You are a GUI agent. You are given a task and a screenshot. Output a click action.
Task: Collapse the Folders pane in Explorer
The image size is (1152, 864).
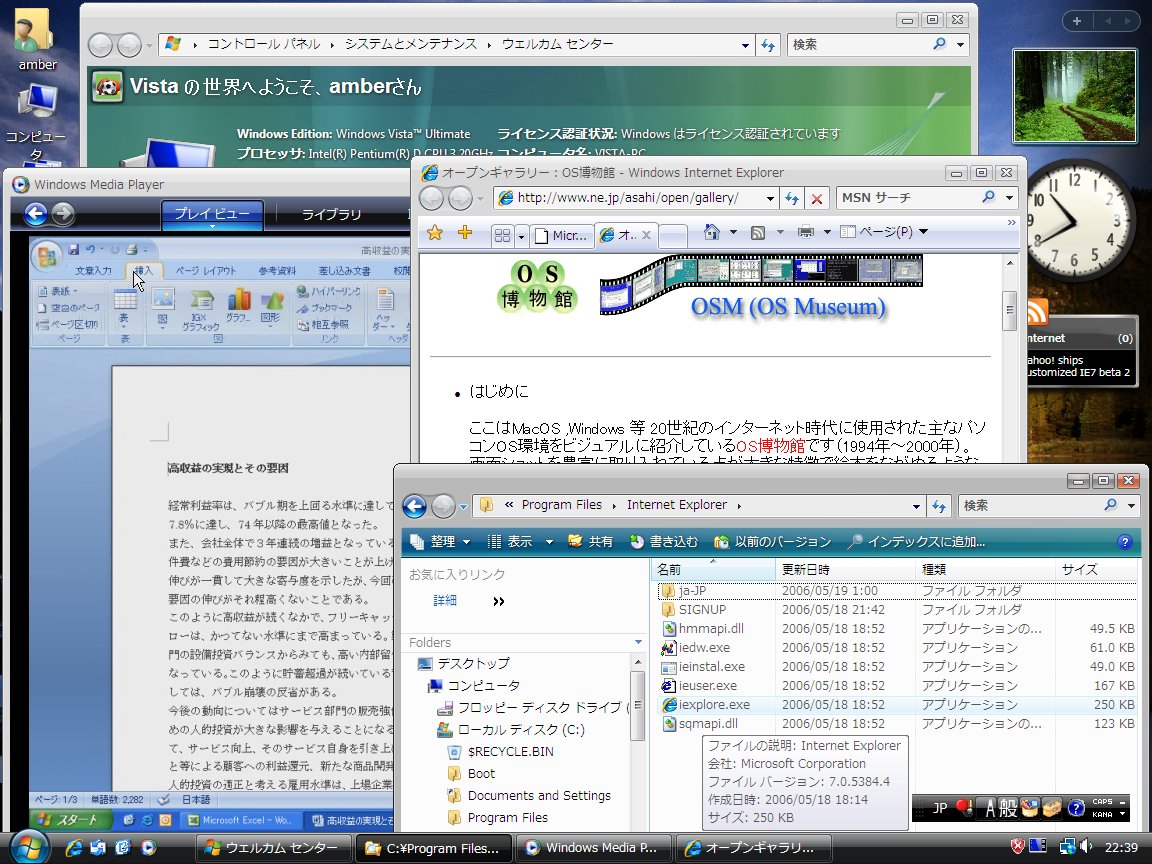tap(638, 642)
